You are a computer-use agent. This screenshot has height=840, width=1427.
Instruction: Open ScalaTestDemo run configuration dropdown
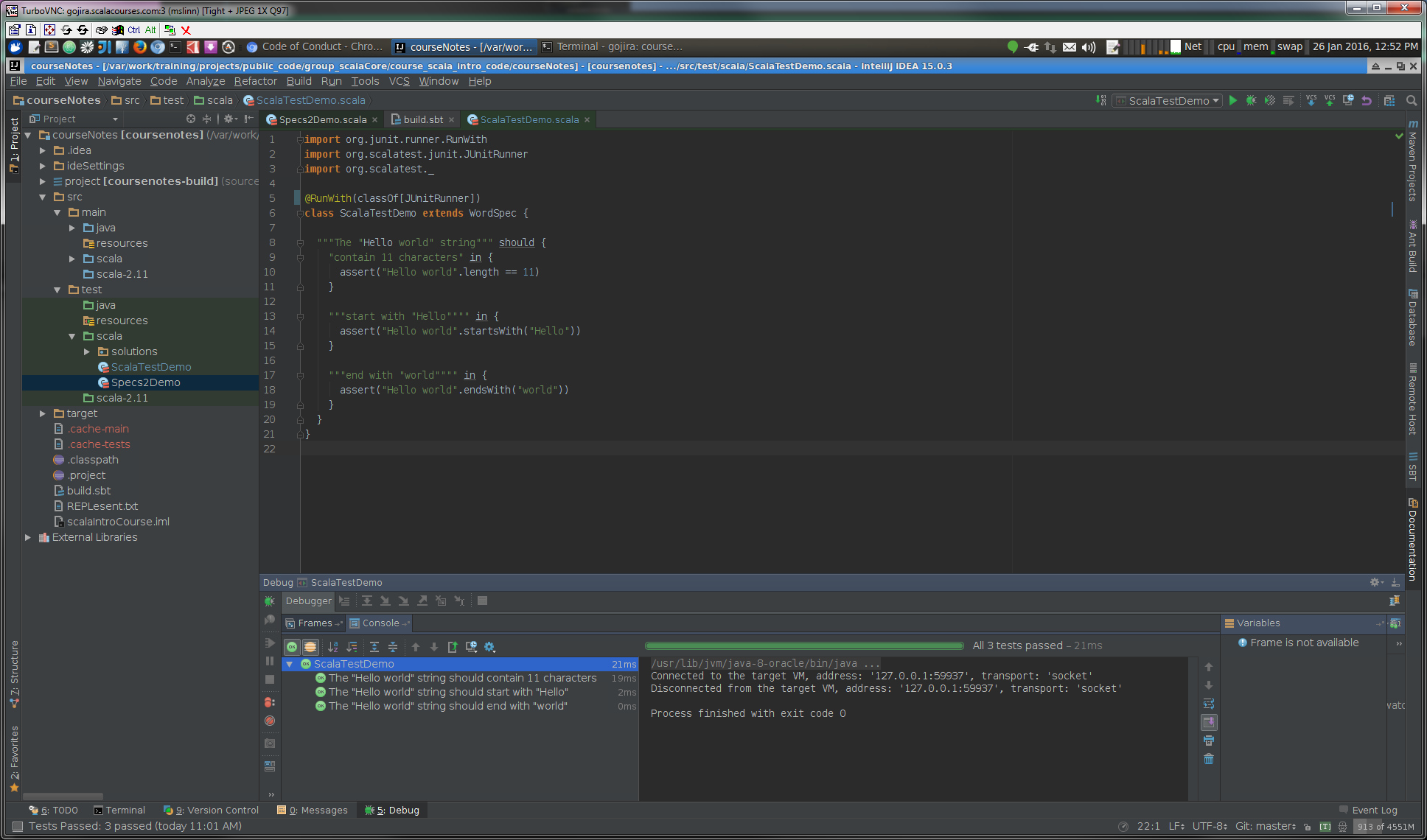tap(1168, 100)
